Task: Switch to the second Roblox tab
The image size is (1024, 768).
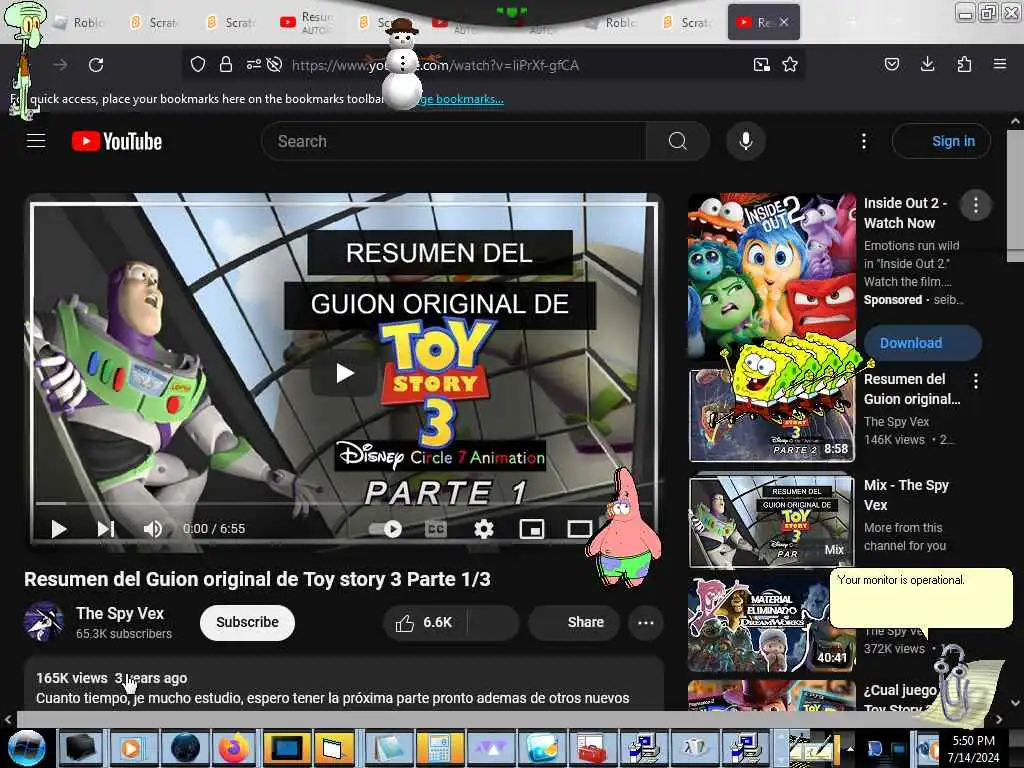Action: (x=611, y=23)
